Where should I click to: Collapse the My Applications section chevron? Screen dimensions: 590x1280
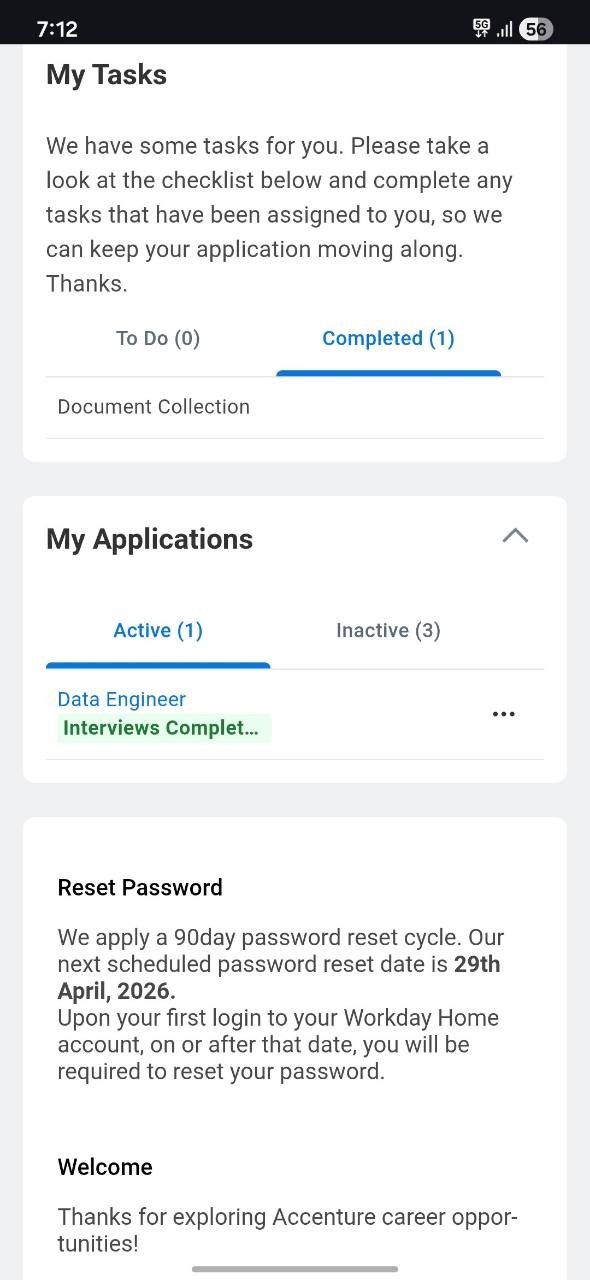click(515, 536)
